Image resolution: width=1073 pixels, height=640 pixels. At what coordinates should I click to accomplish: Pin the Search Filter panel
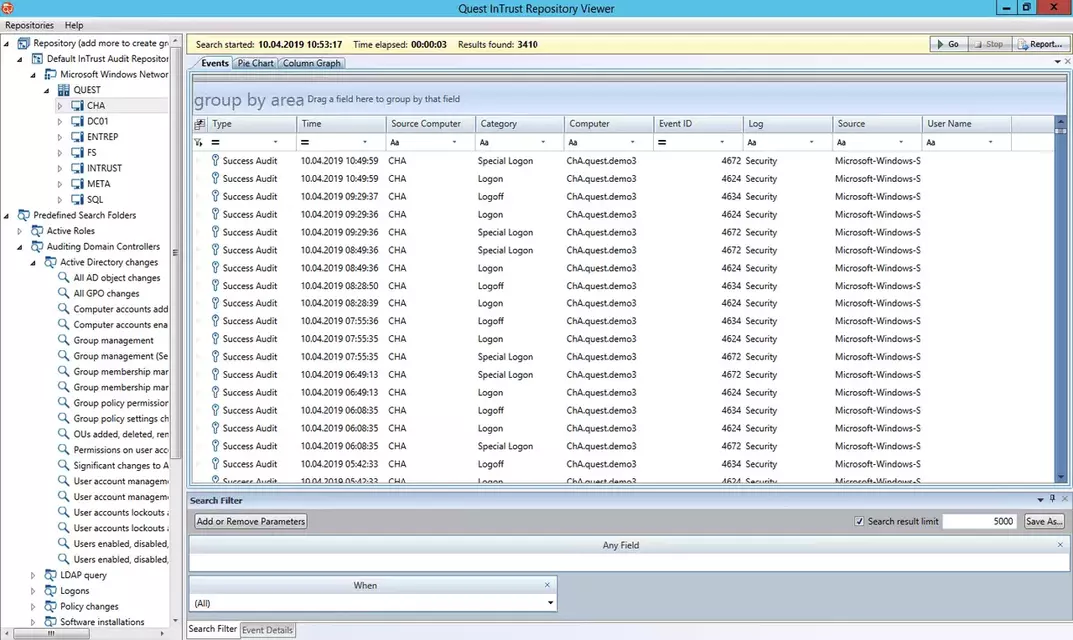(x=1052, y=499)
